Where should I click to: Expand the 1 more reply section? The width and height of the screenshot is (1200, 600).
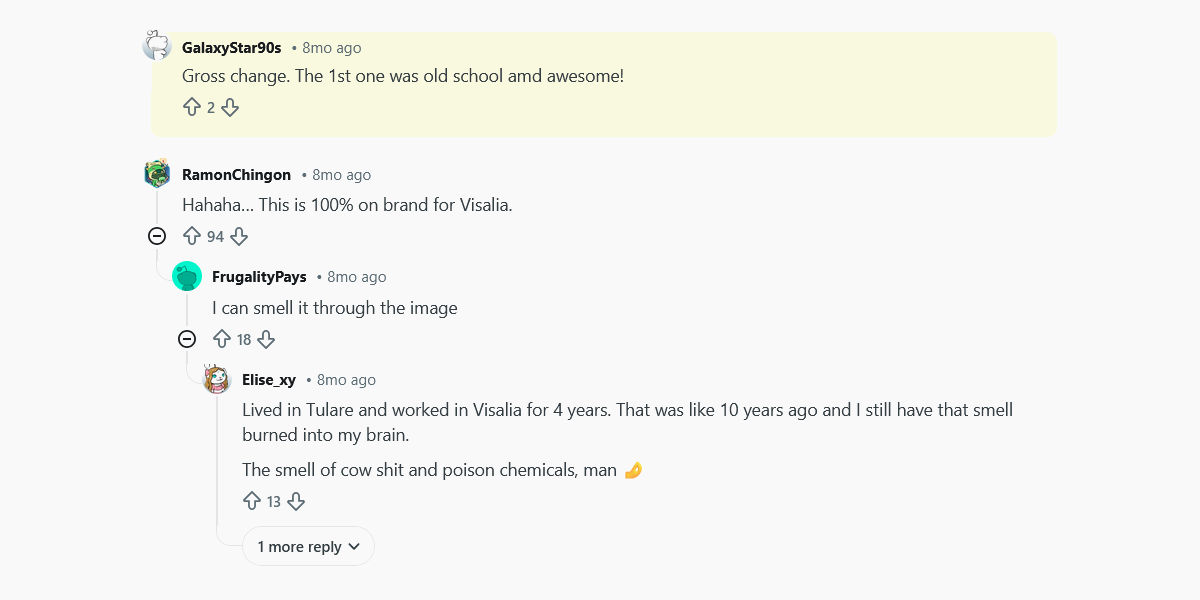[x=308, y=546]
